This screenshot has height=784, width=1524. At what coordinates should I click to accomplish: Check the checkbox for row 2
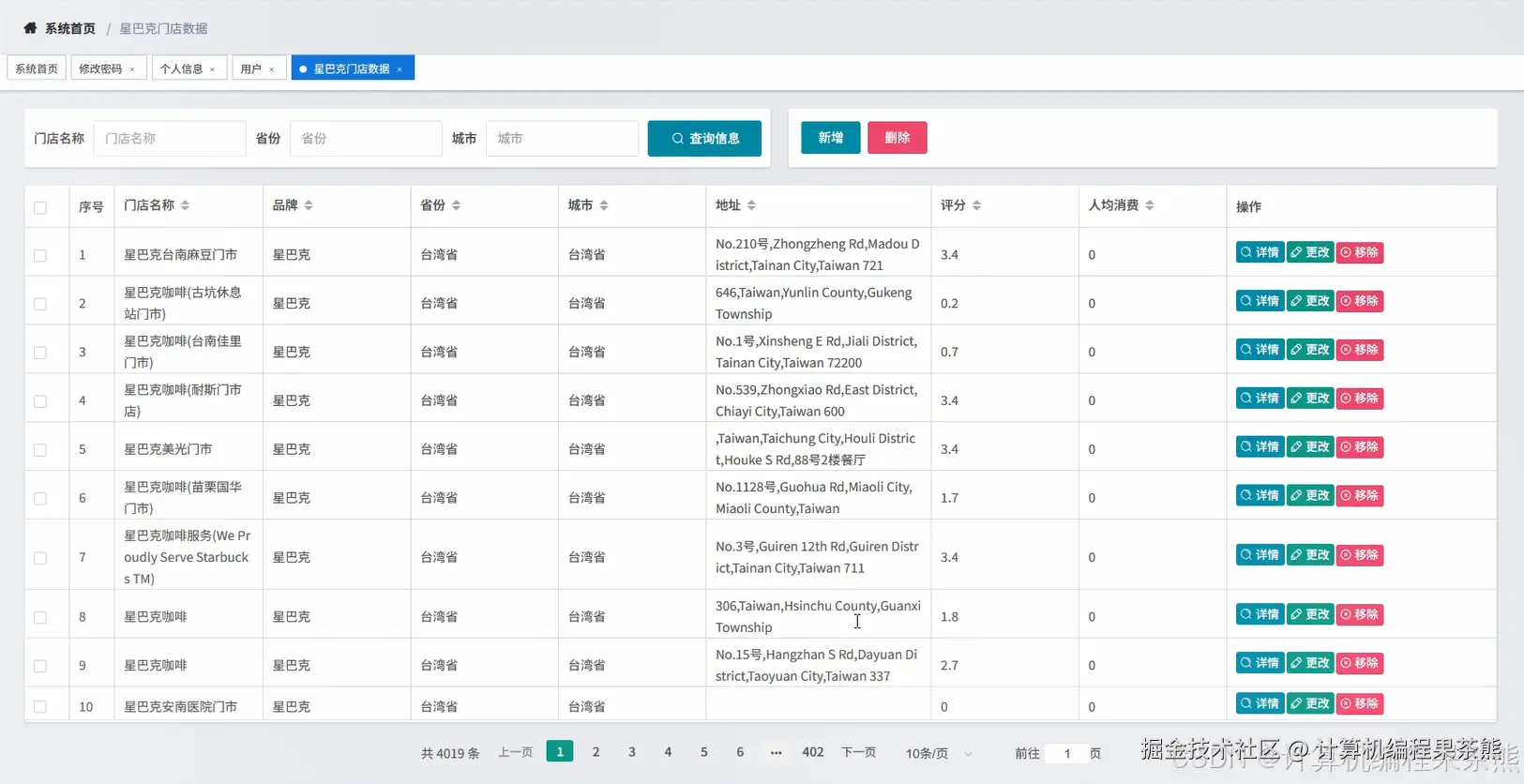40,304
